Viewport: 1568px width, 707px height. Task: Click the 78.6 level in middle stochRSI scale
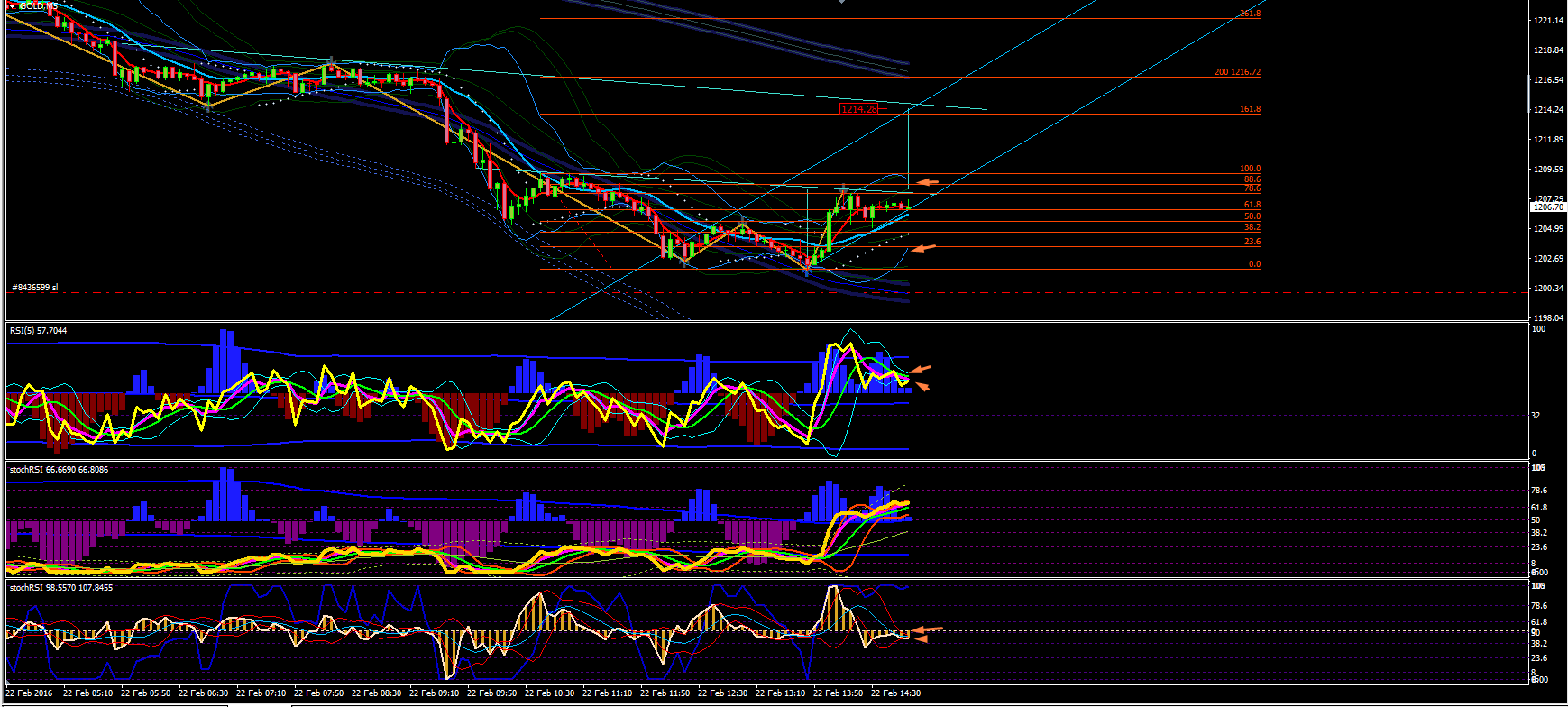tap(1539, 491)
